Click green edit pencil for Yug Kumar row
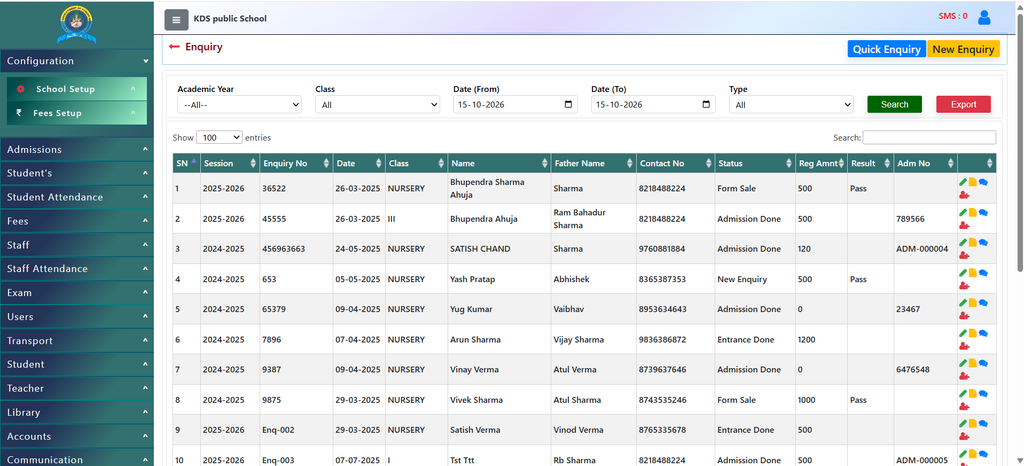This screenshot has width=1024, height=466. tap(963, 303)
